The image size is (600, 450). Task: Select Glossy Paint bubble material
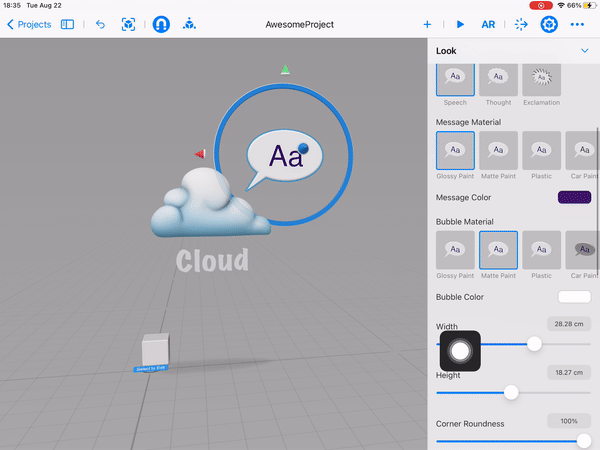point(455,250)
